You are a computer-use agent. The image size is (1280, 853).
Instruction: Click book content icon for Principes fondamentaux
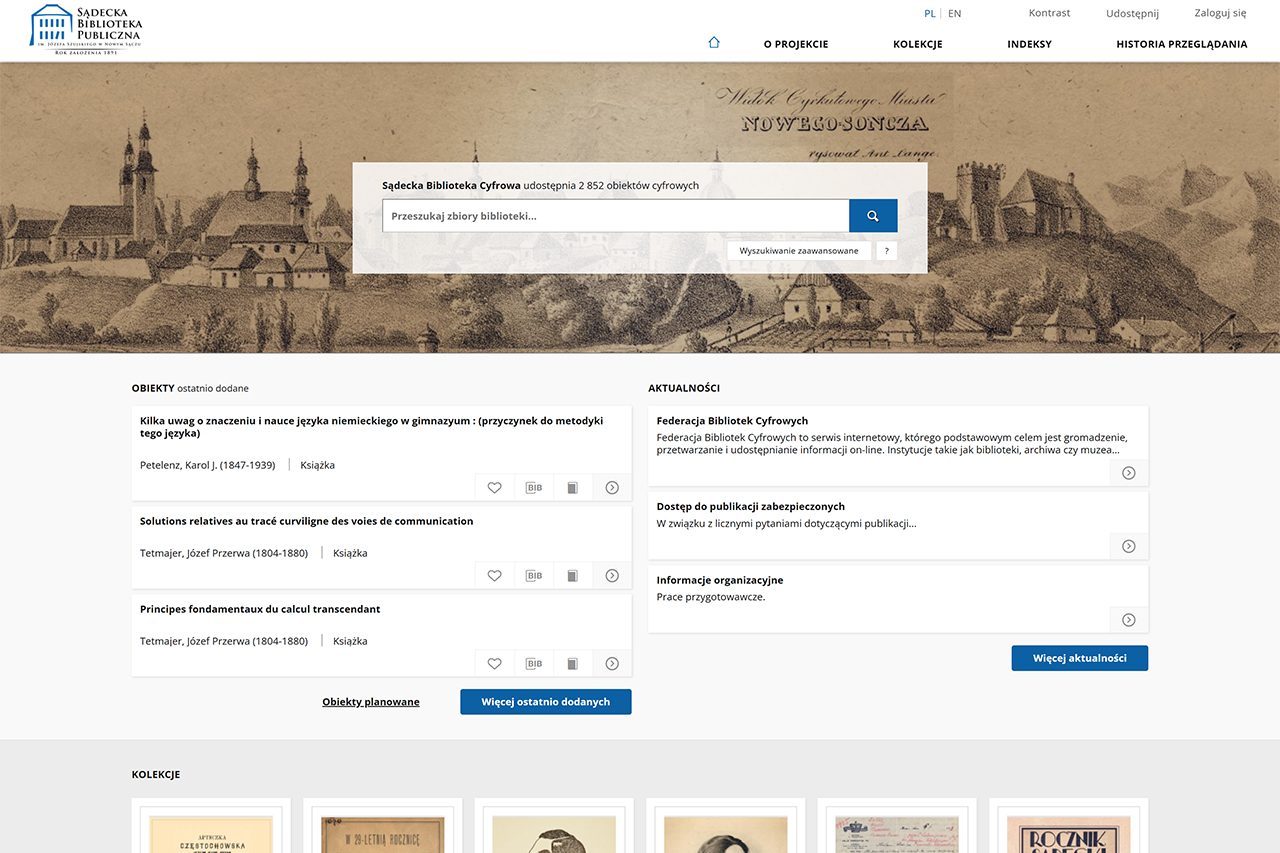point(573,664)
